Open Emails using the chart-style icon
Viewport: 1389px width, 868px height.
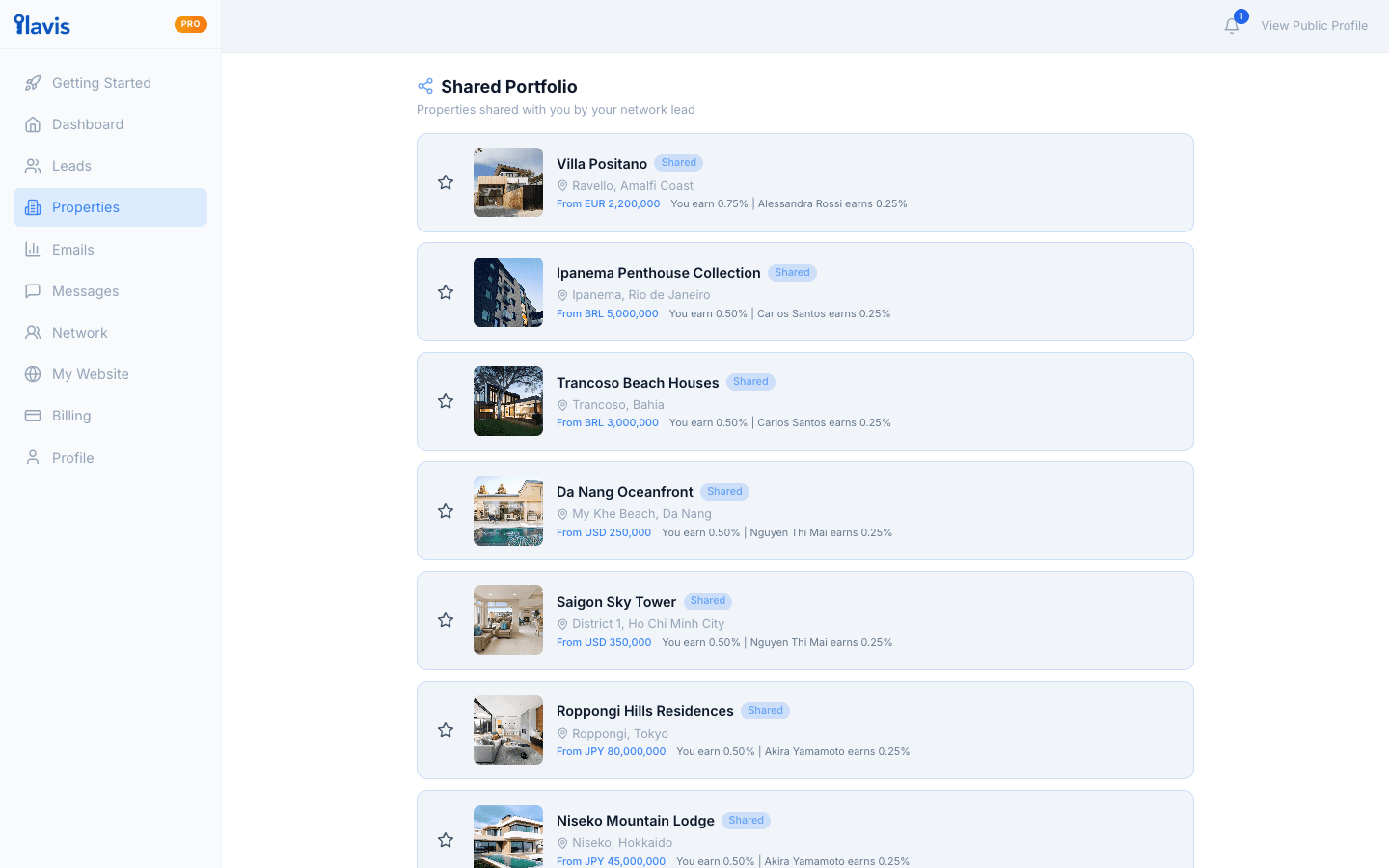[35, 249]
